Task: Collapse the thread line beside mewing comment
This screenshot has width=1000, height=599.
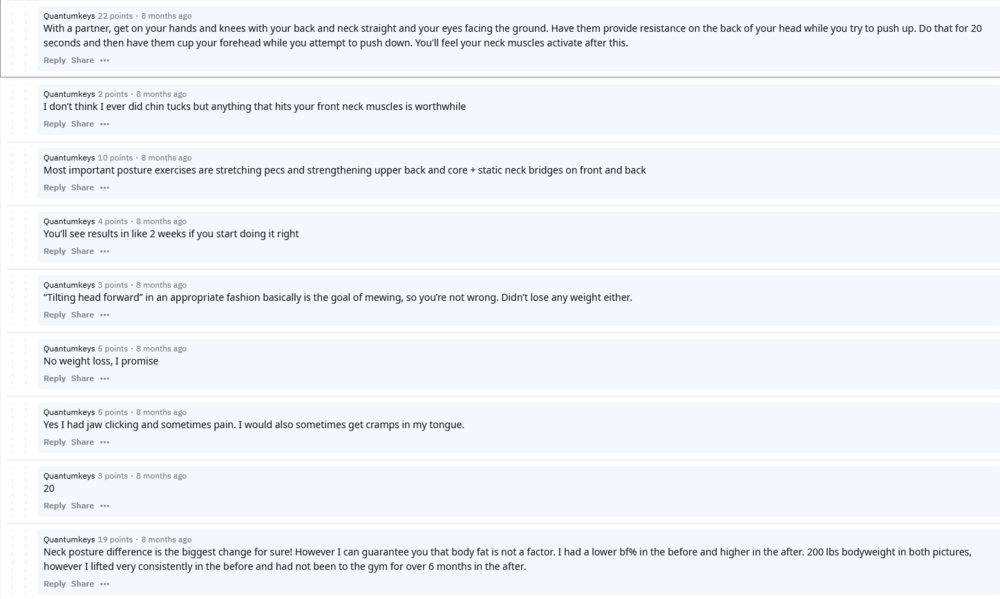Action: click(26, 300)
